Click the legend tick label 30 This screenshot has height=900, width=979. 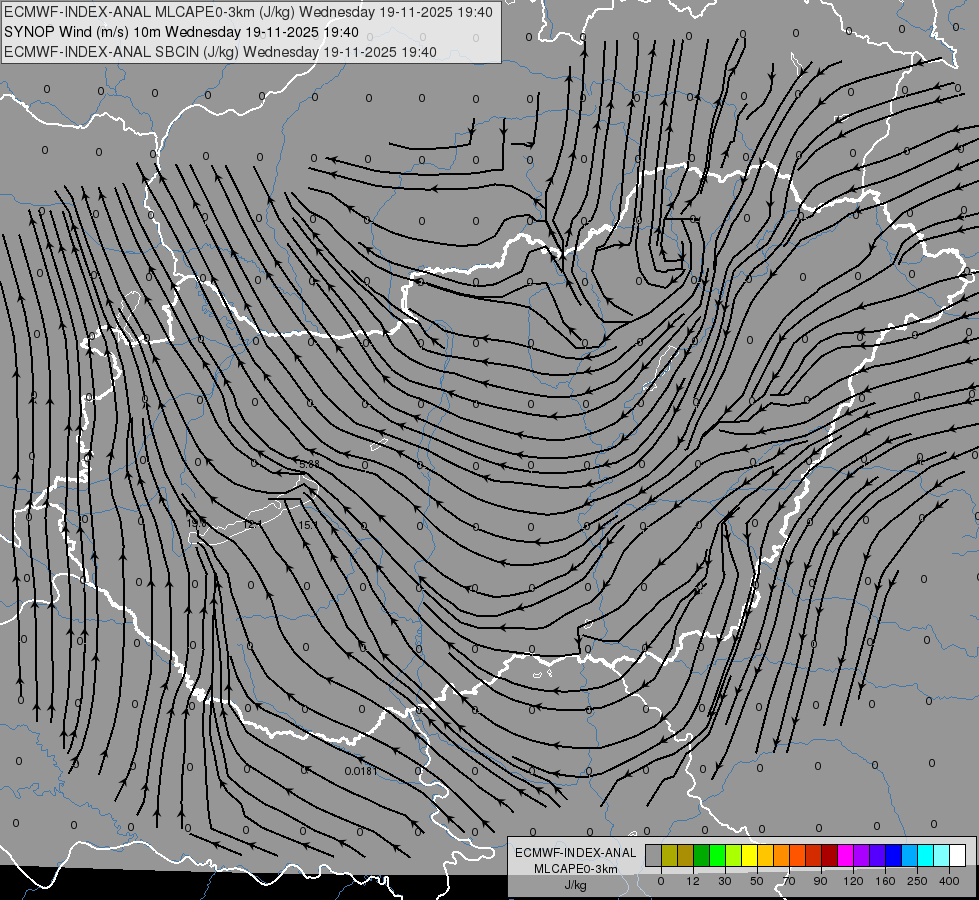click(x=725, y=881)
